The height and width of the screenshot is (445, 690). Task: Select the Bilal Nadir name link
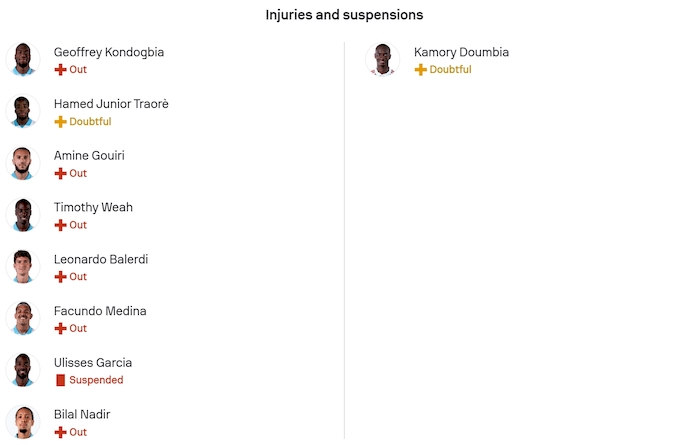pyautogui.click(x=82, y=414)
